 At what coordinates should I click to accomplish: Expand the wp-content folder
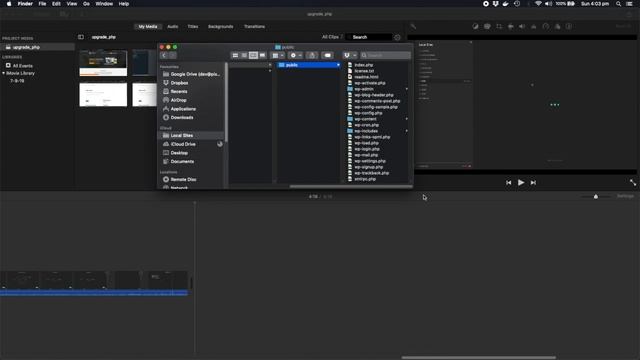[406, 119]
